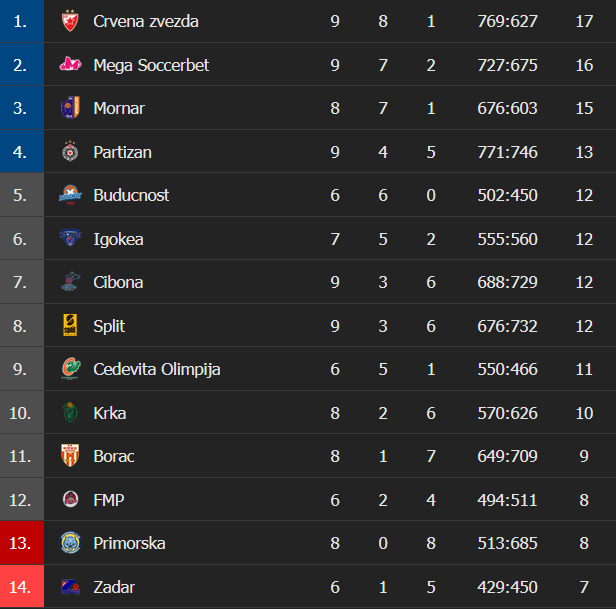Click the Split yellow team logo
Viewport: 616px width, 609px height.
pos(70,326)
